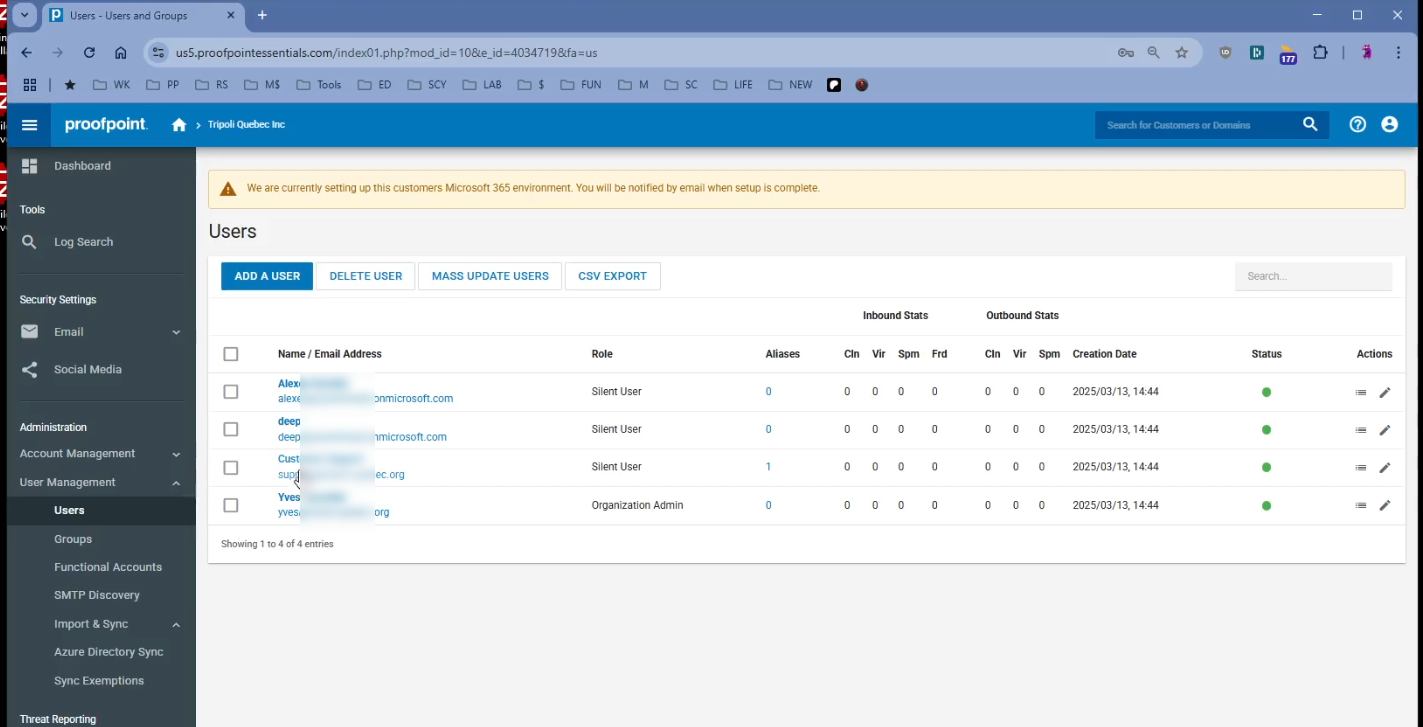The width and height of the screenshot is (1423, 727).
Task: Click the browser zoom magnifier icon
Action: pyautogui.click(x=1154, y=53)
